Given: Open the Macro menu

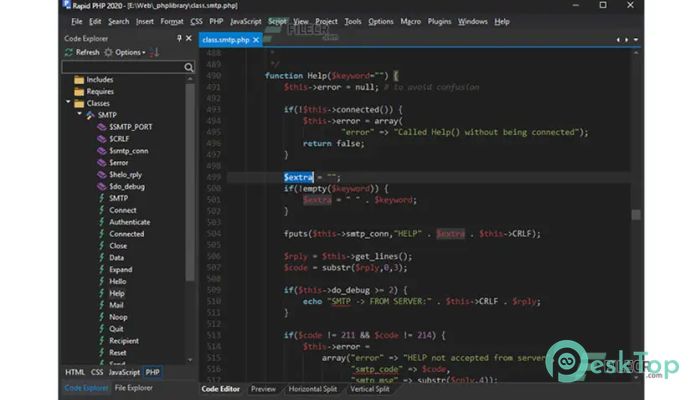Looking at the screenshot, I should point(410,21).
